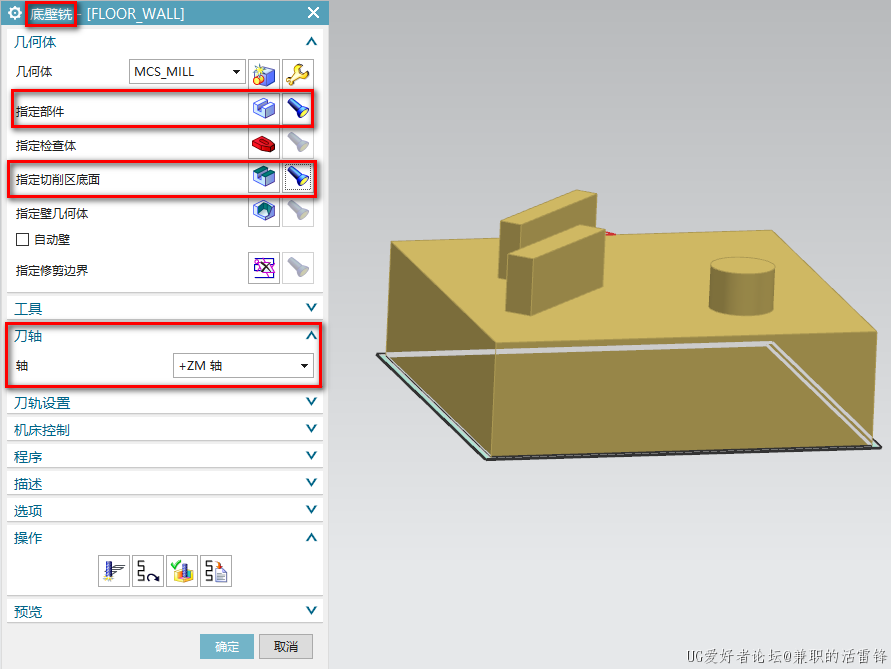Enable the 自动壁 checkbox

22,240
